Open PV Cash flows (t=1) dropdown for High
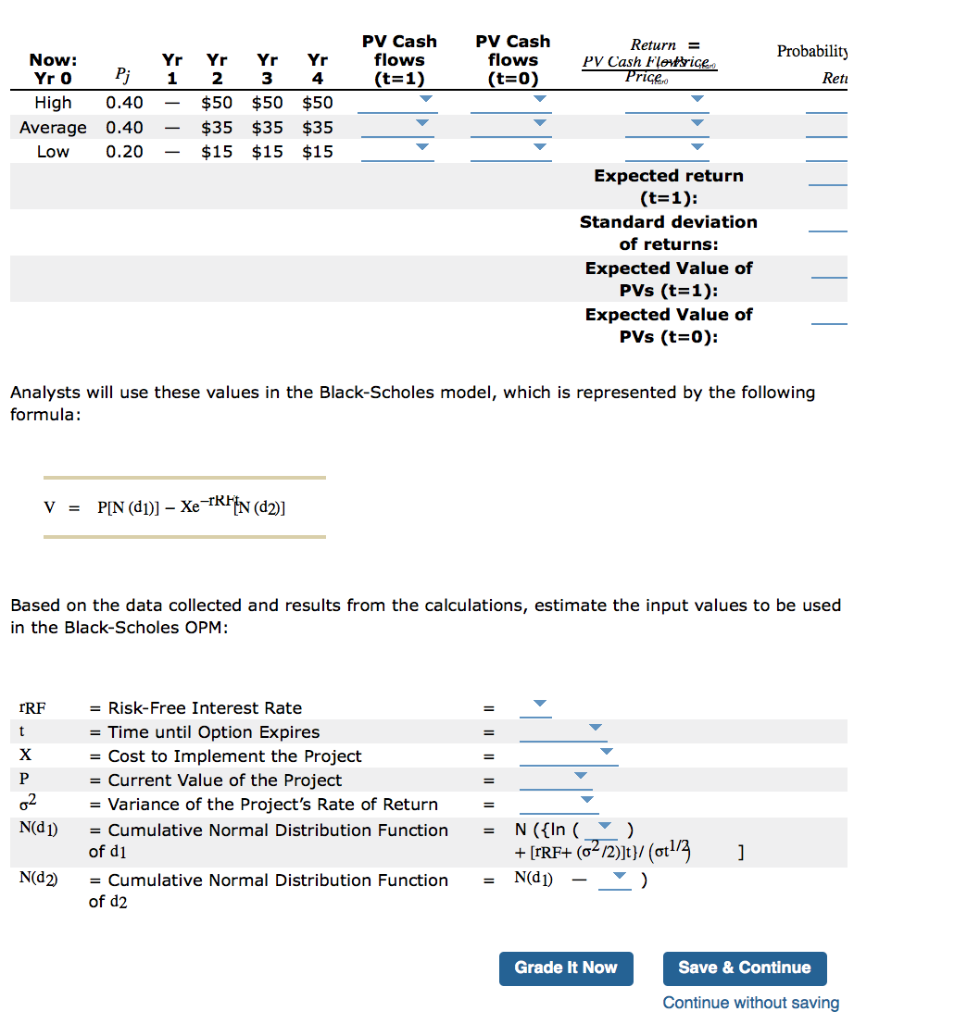Viewport: 967px width, 1024px height. (424, 99)
